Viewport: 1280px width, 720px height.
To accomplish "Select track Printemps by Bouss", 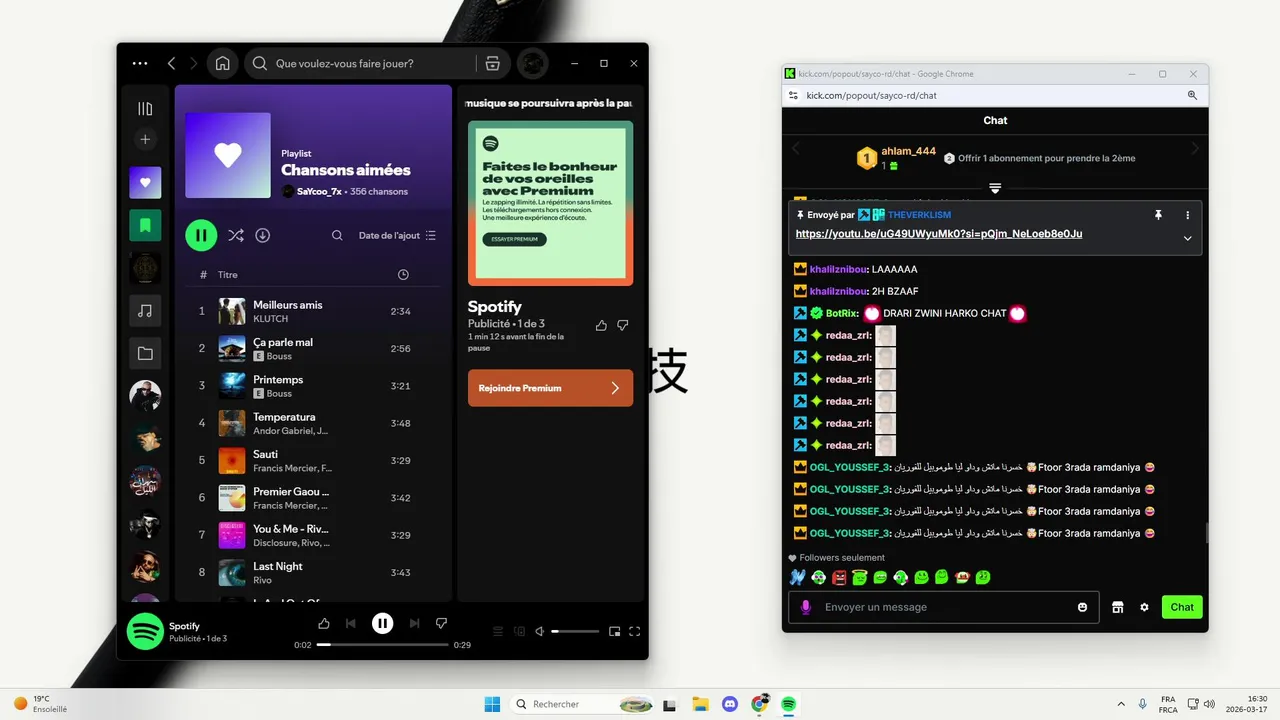I will pos(313,385).
